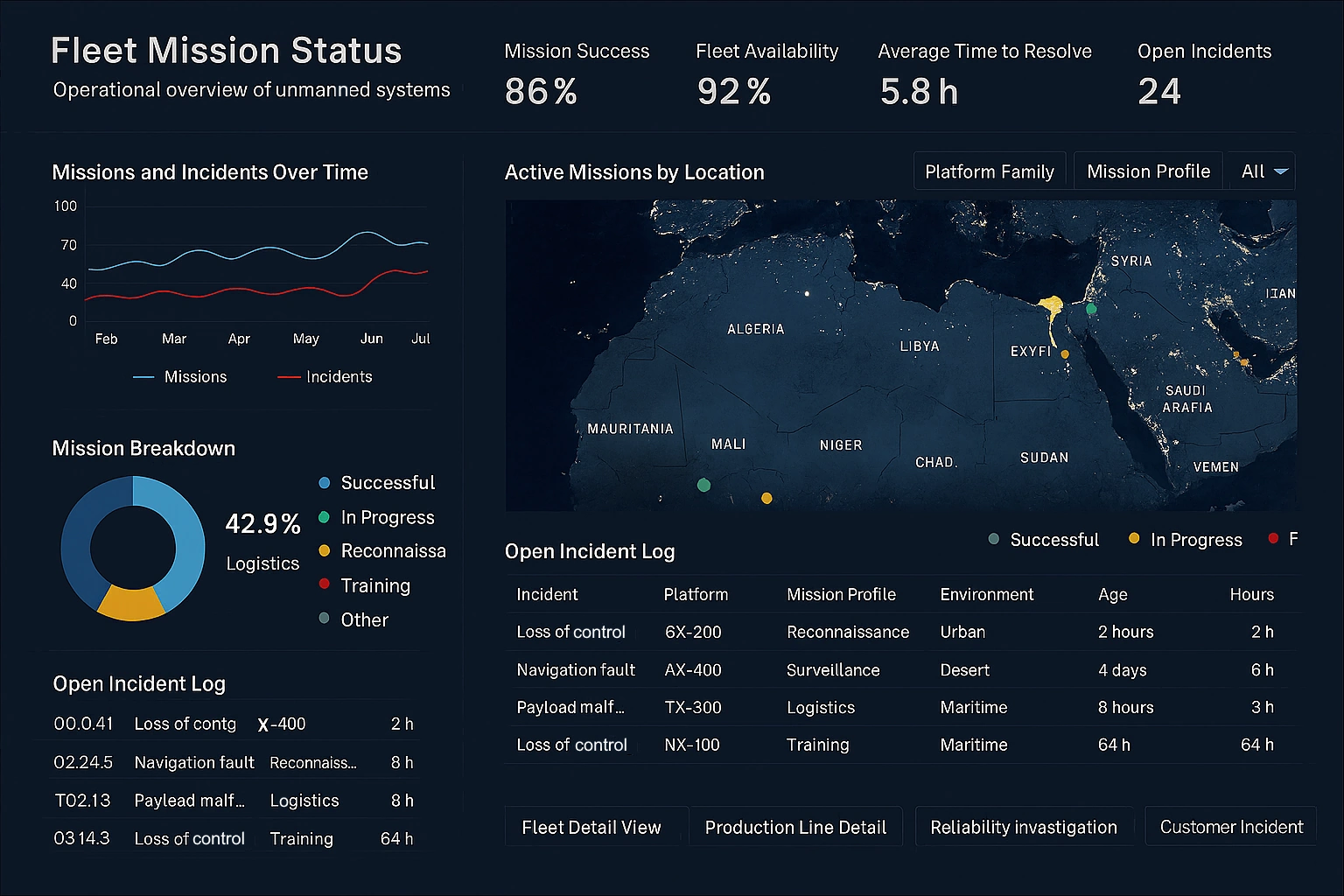The height and width of the screenshot is (896, 1344).
Task: Select the Successful blue color swatch
Action: click(324, 482)
